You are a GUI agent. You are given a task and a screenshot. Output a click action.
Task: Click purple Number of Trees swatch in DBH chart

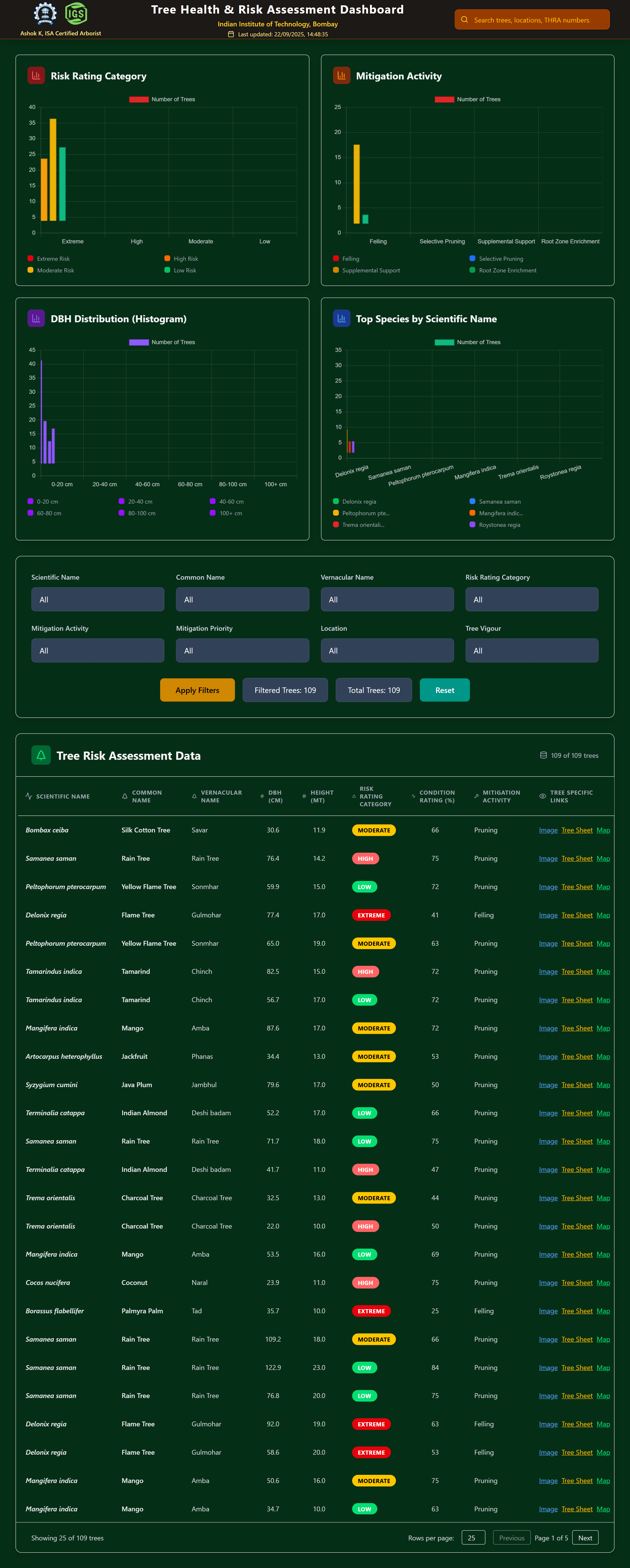[x=139, y=342]
